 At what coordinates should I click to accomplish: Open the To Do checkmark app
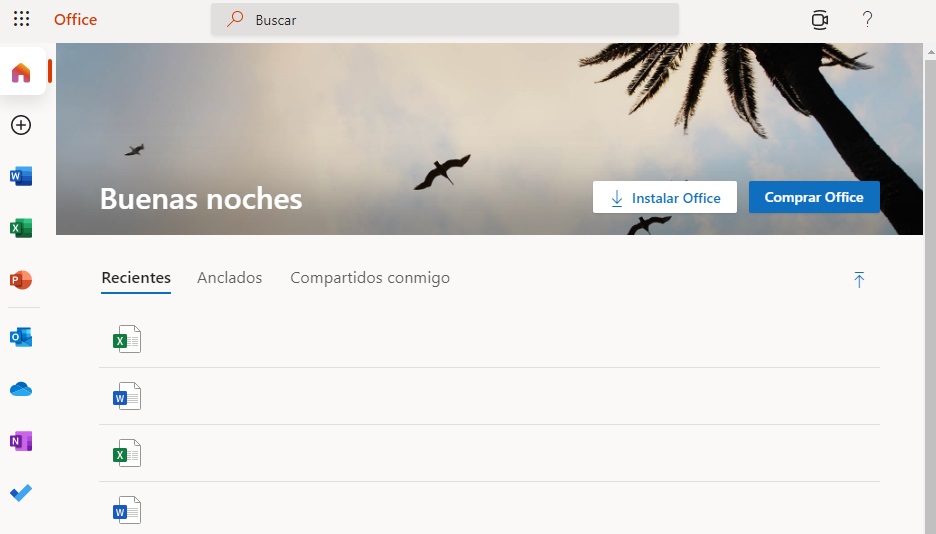[x=21, y=493]
